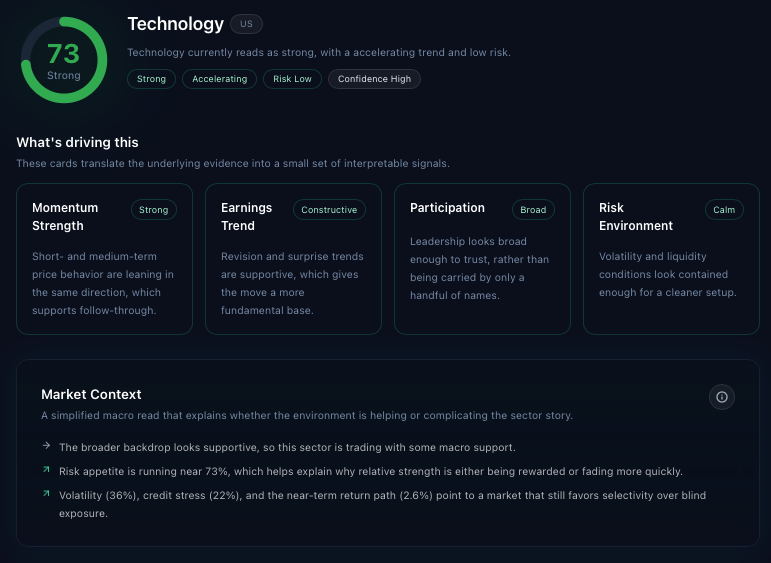
Task: Select the US region badge
Action: pos(246,24)
